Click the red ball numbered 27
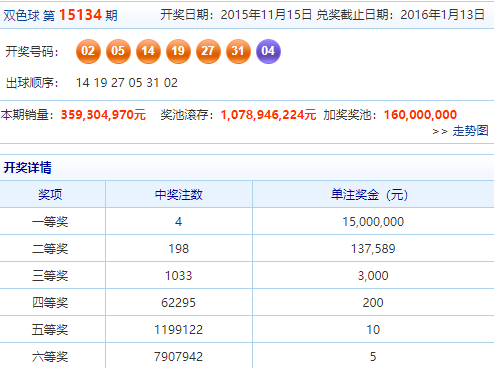Screen dimensions: 494x368 pyautogui.click(x=208, y=51)
